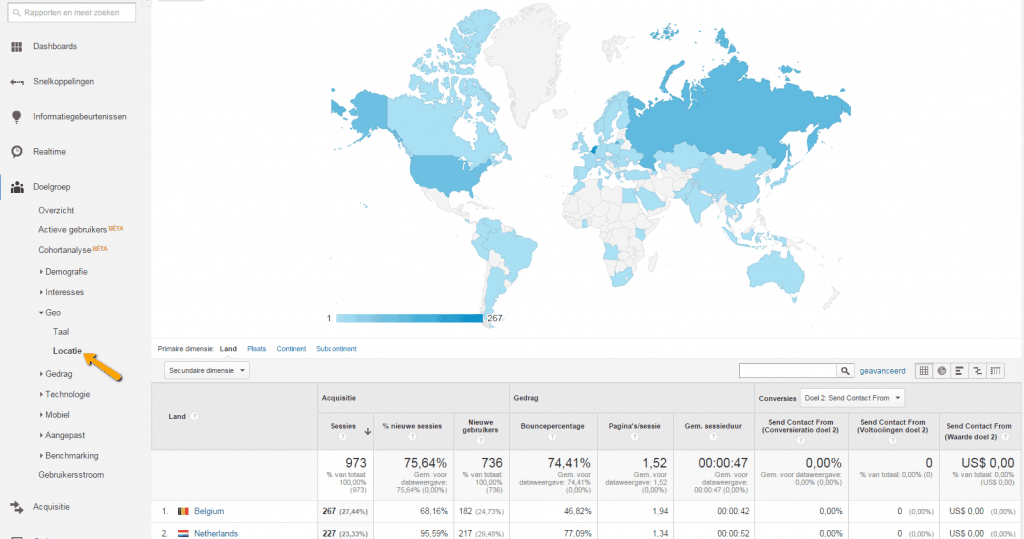Screen dimensions: 1024x539
Task: Switch to performance bar view
Action: tap(959, 370)
